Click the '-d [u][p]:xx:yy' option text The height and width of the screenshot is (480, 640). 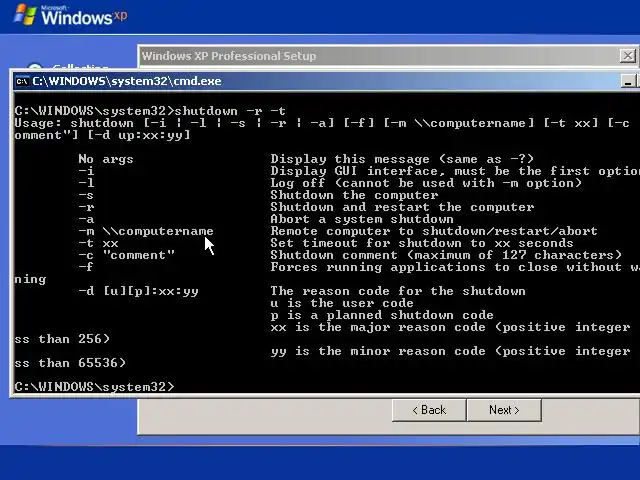[138, 291]
